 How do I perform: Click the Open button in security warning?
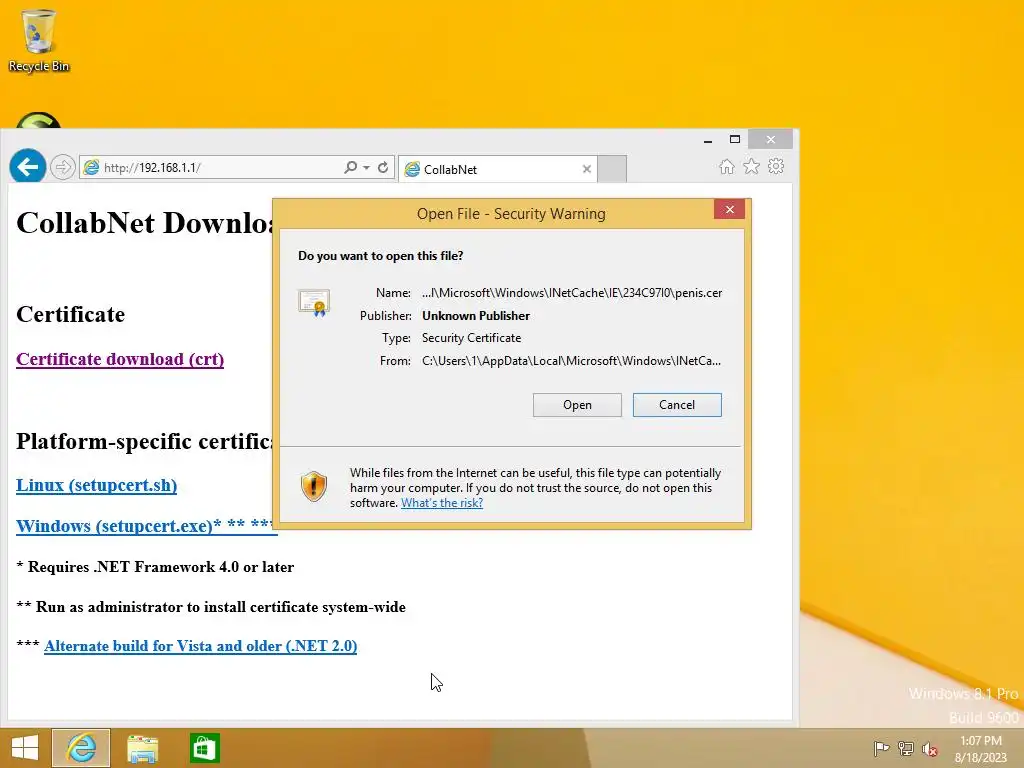tap(577, 405)
